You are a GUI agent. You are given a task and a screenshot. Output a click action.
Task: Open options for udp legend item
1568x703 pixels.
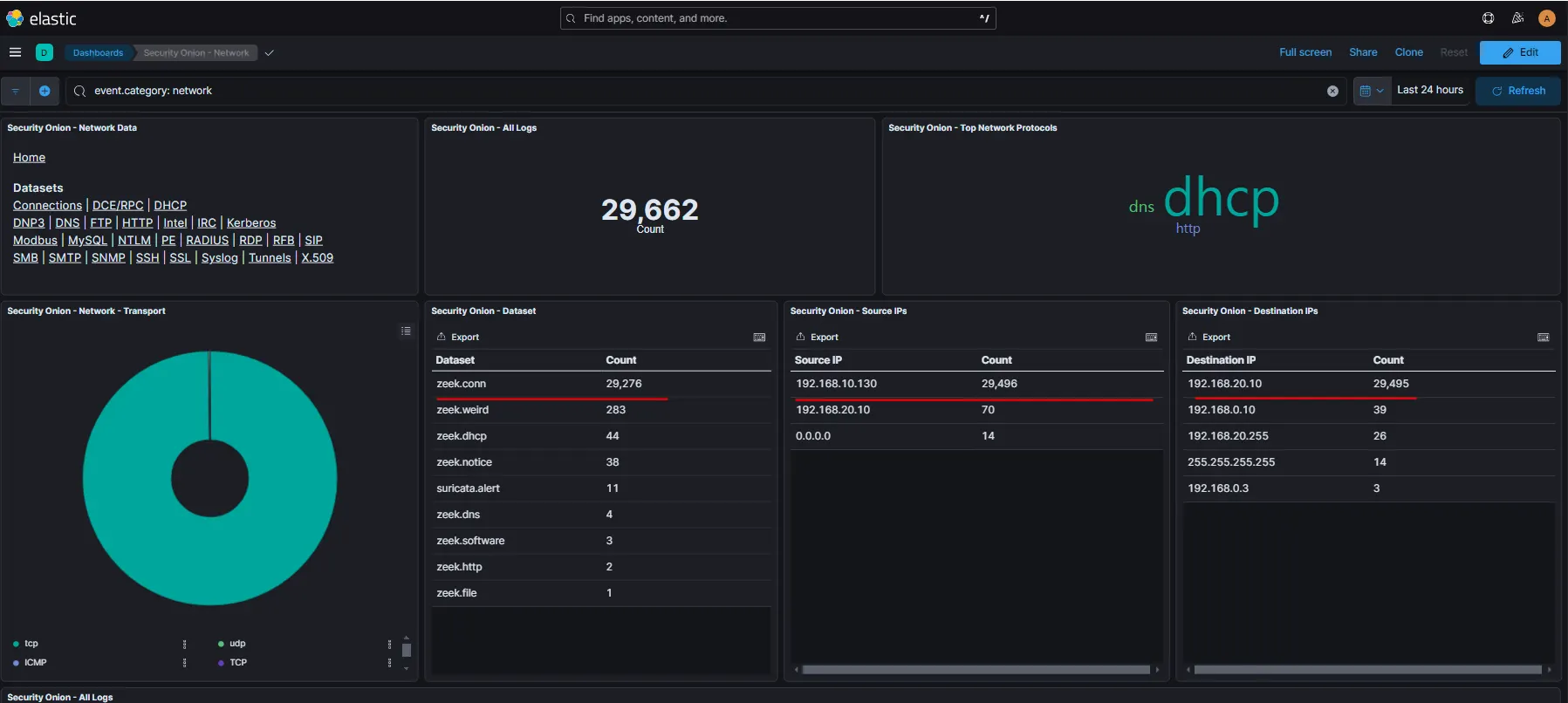coord(389,645)
